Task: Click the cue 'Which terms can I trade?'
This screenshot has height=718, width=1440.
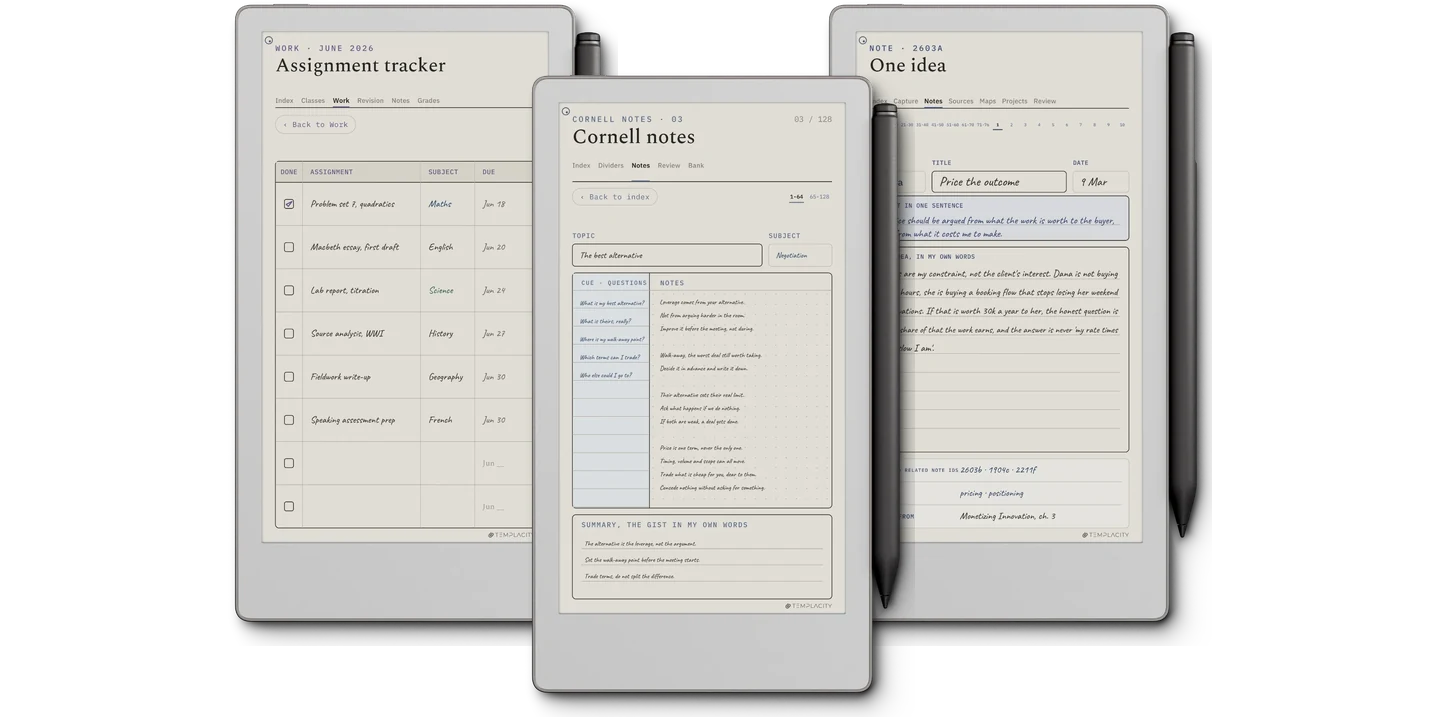Action: click(610, 357)
